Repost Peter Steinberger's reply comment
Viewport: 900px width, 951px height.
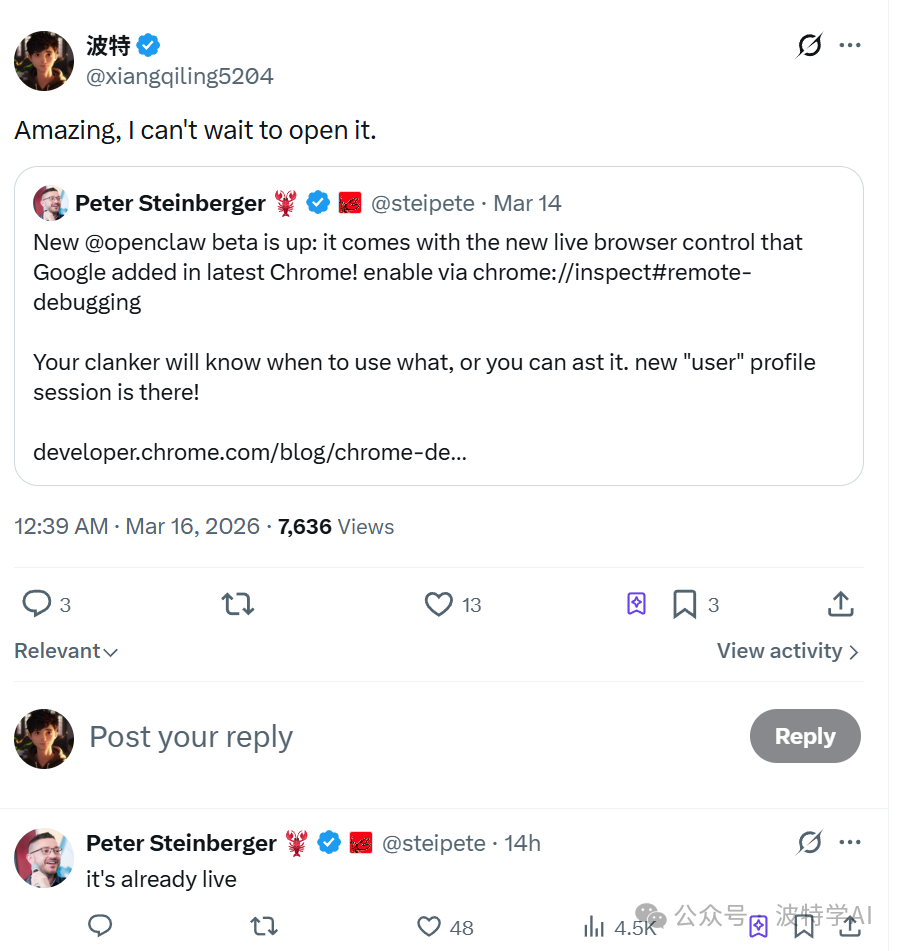(x=264, y=927)
